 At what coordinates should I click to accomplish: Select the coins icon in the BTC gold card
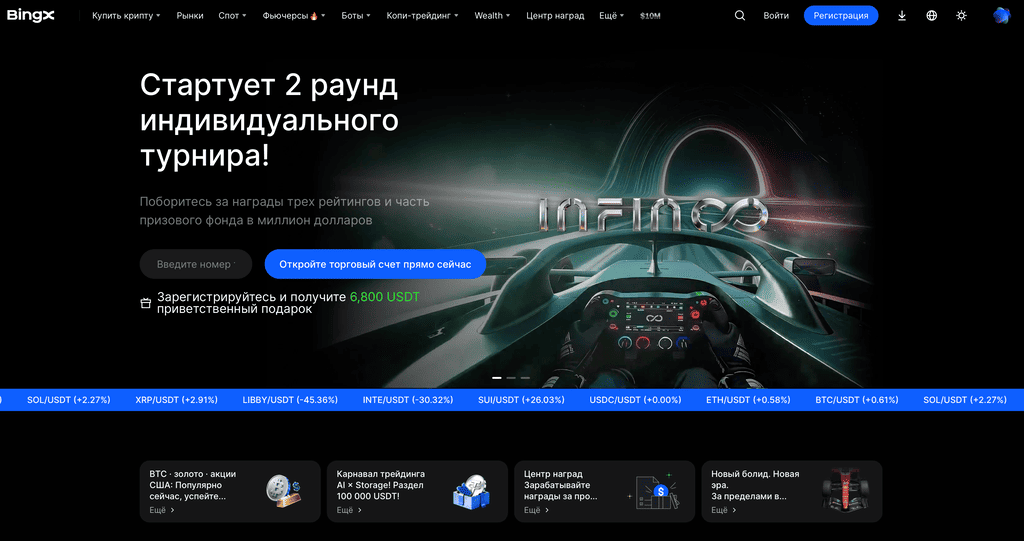tap(284, 491)
